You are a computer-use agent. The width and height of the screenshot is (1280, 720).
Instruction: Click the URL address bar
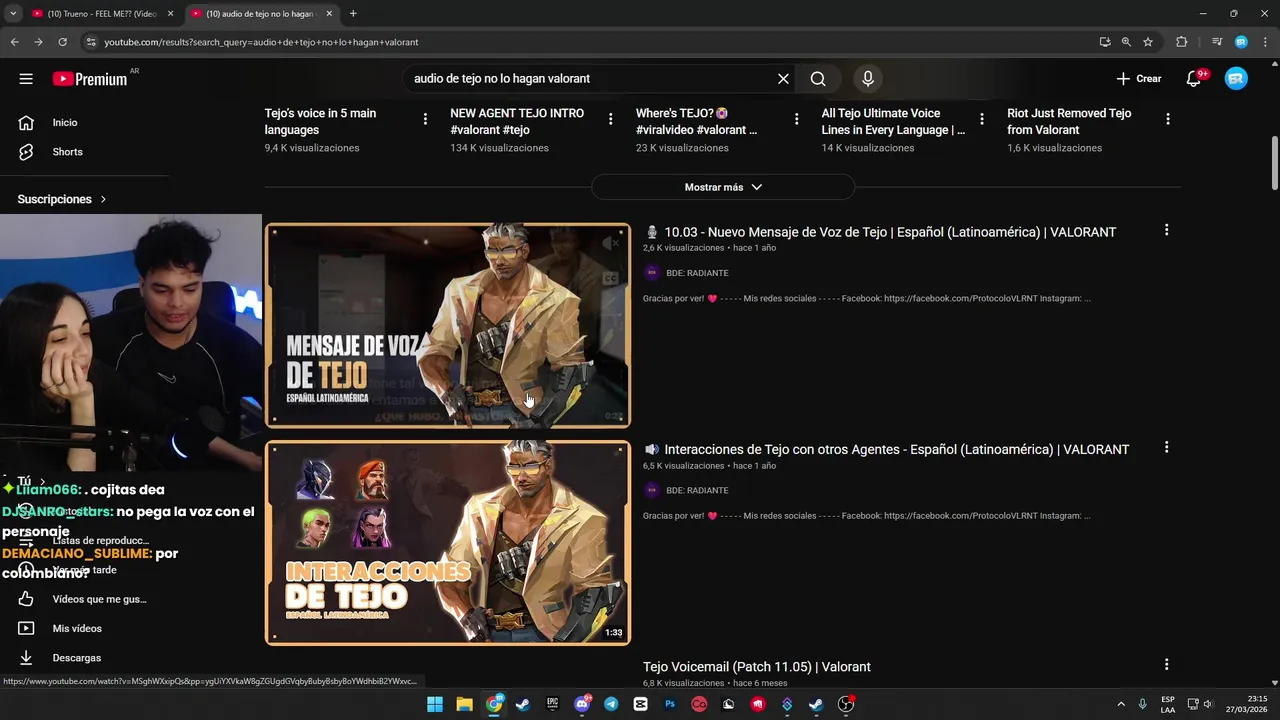coord(590,42)
